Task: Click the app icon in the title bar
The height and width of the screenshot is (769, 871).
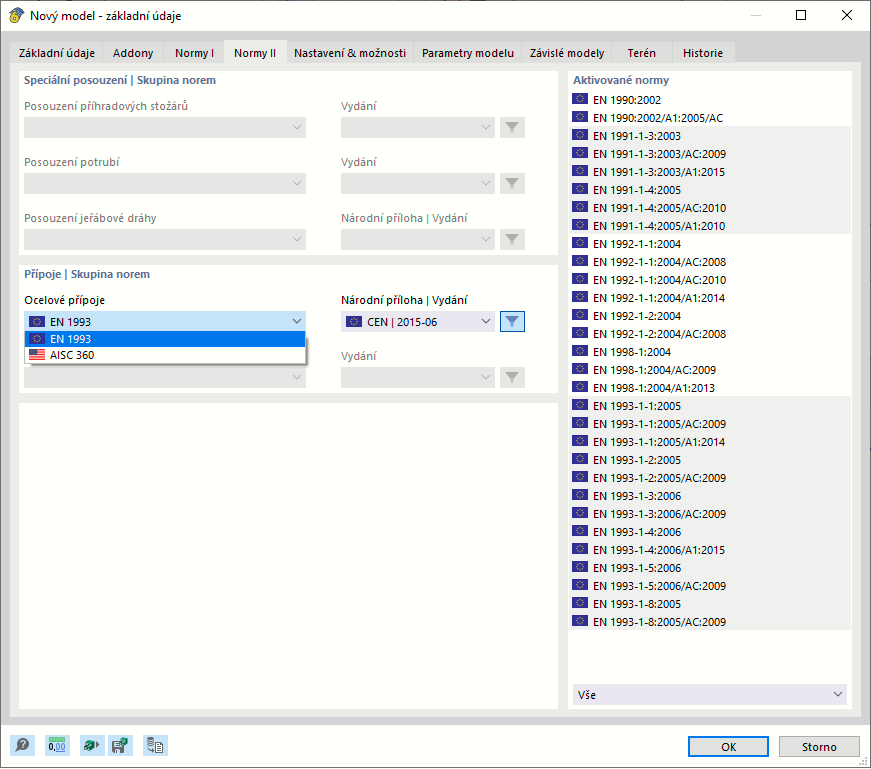Action: click(16, 16)
